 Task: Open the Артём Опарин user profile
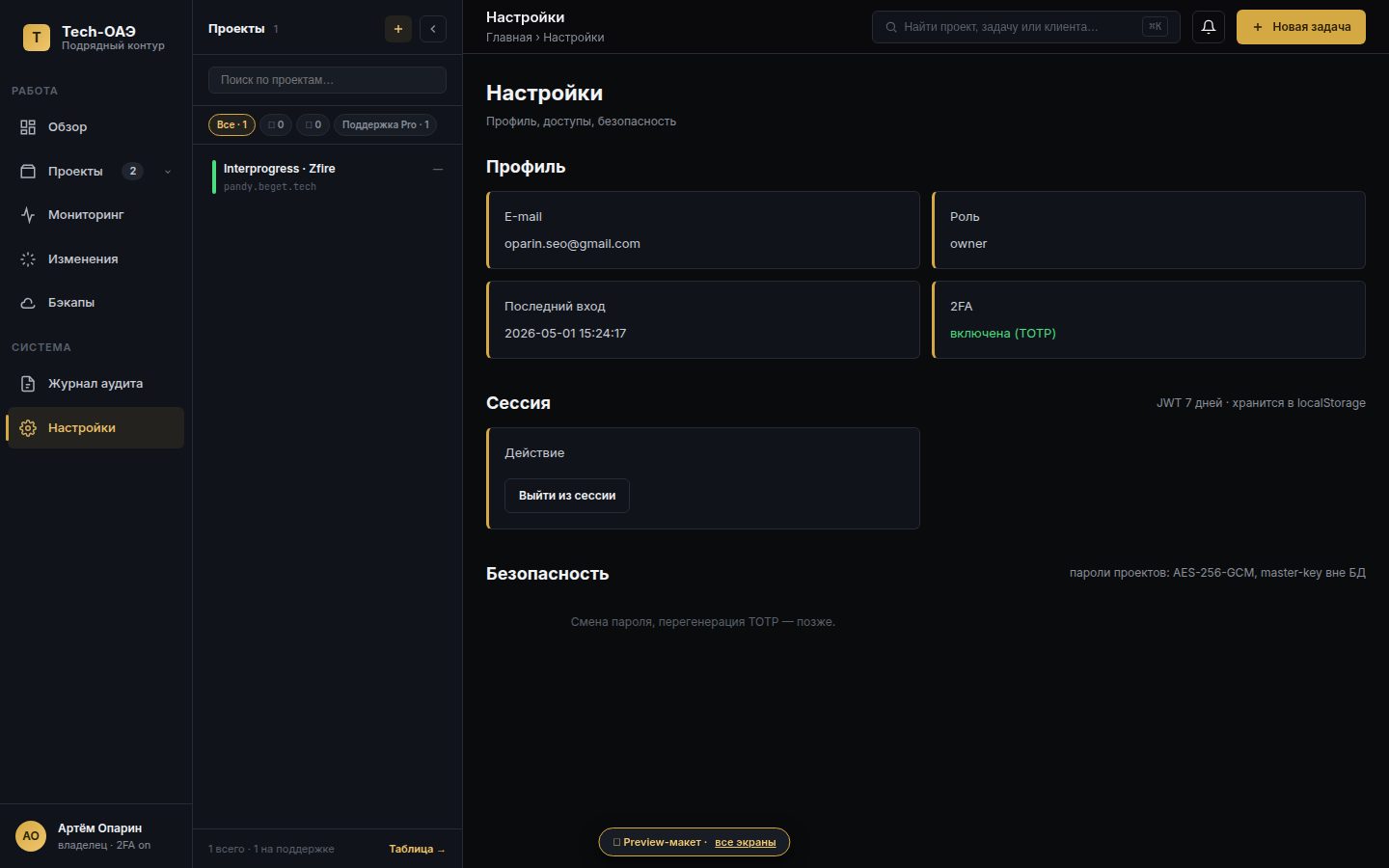[95, 836]
